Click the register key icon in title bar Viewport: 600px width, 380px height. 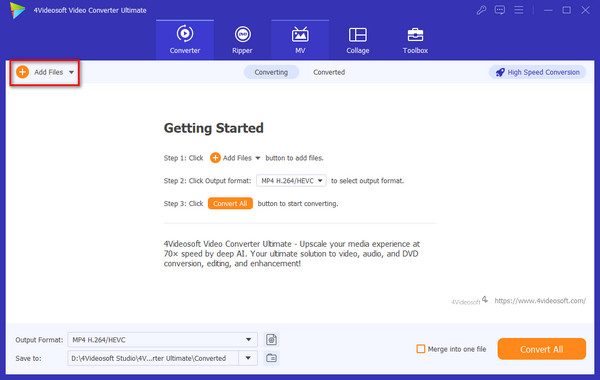[481, 10]
